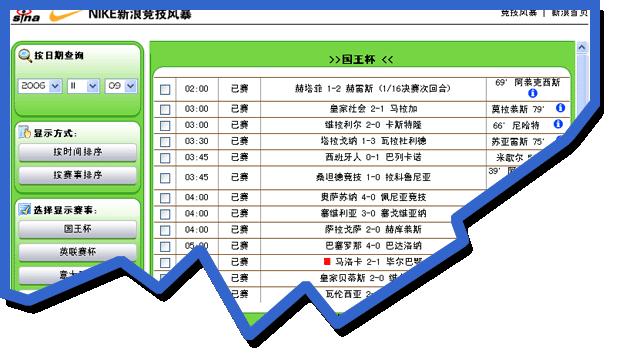Tick checkbox for 皇家社会 2-1 马拉加 match
The width and height of the screenshot is (620, 360).
pos(165,109)
